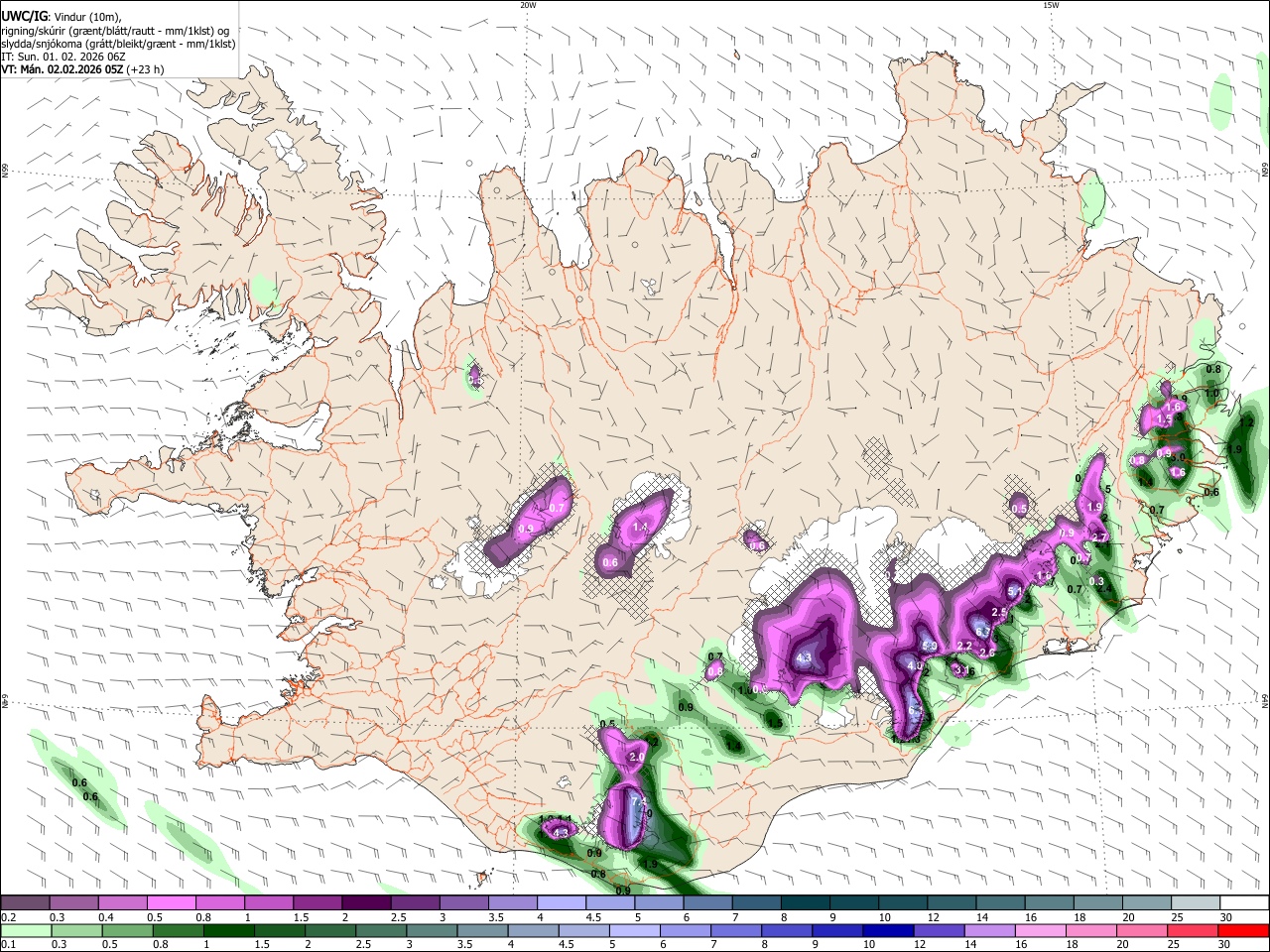The height and width of the screenshot is (952, 1270).
Task: Click the 30 label in the lower legend row
Action: (x=1226, y=945)
